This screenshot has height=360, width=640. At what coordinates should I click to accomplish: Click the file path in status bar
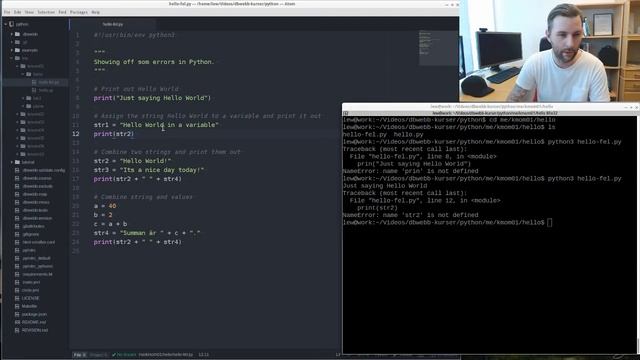tap(166, 355)
